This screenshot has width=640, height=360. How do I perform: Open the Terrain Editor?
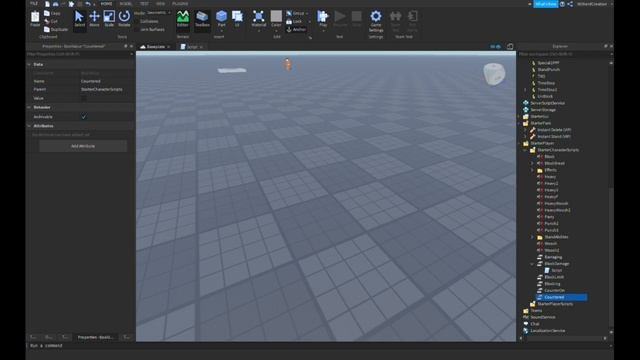182,19
